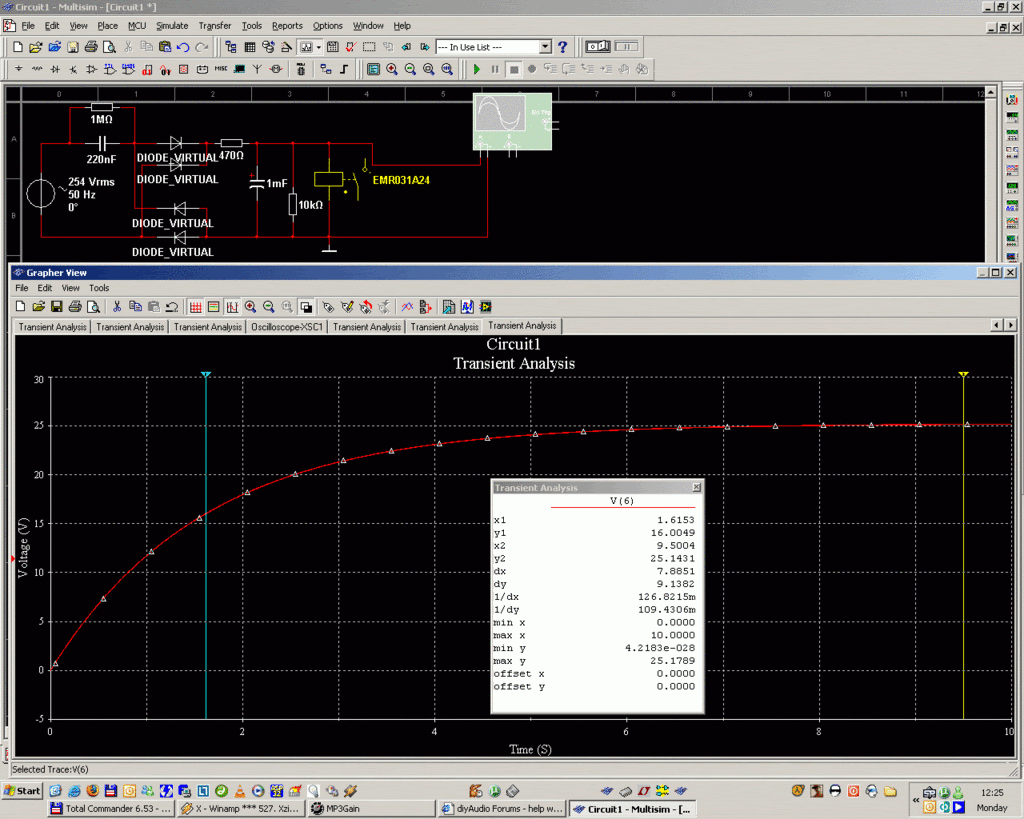Open the In Use List dropdown
The width and height of the screenshot is (1024, 819).
(545, 47)
